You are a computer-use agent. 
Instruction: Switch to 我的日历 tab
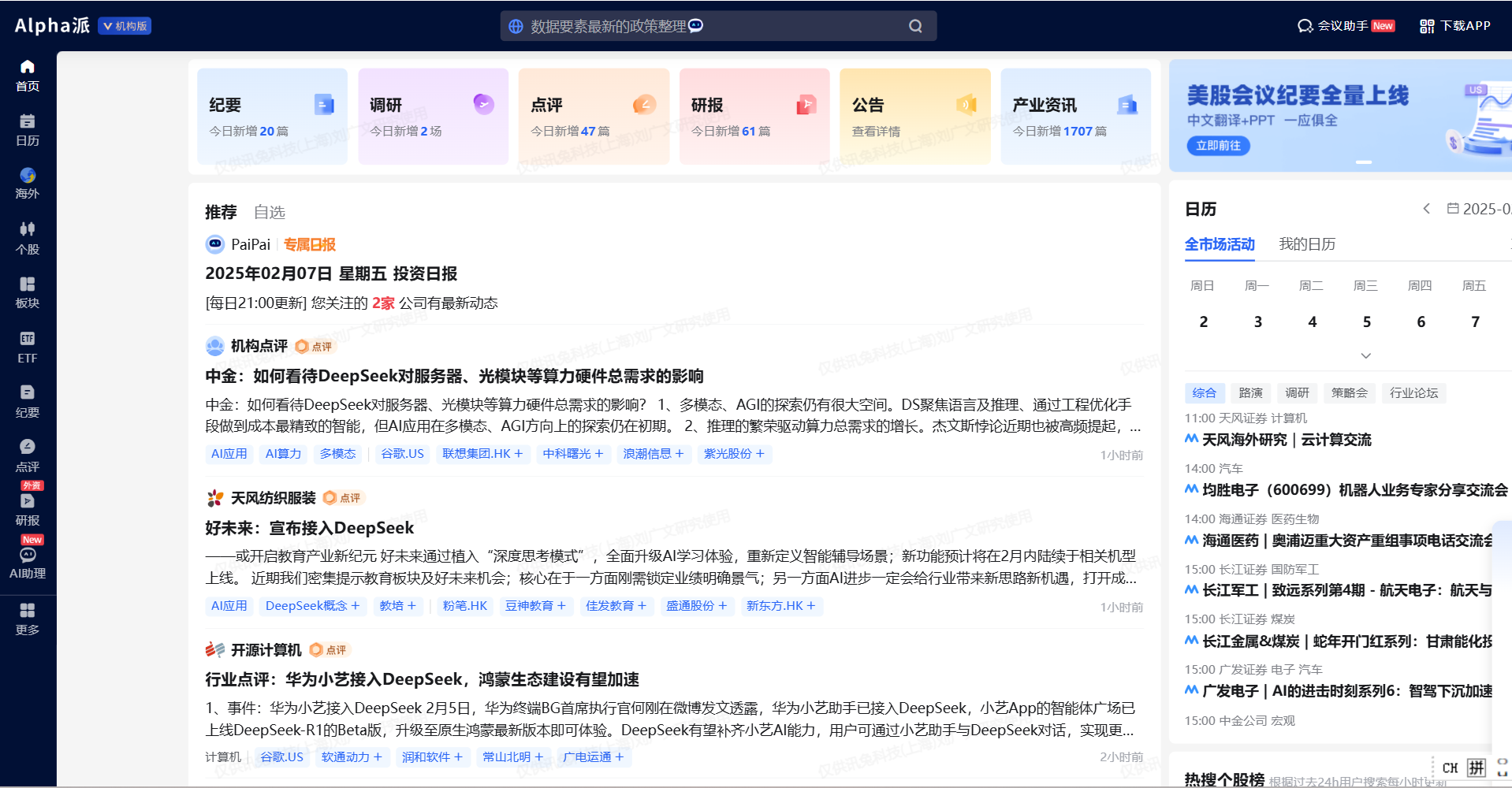(1306, 244)
